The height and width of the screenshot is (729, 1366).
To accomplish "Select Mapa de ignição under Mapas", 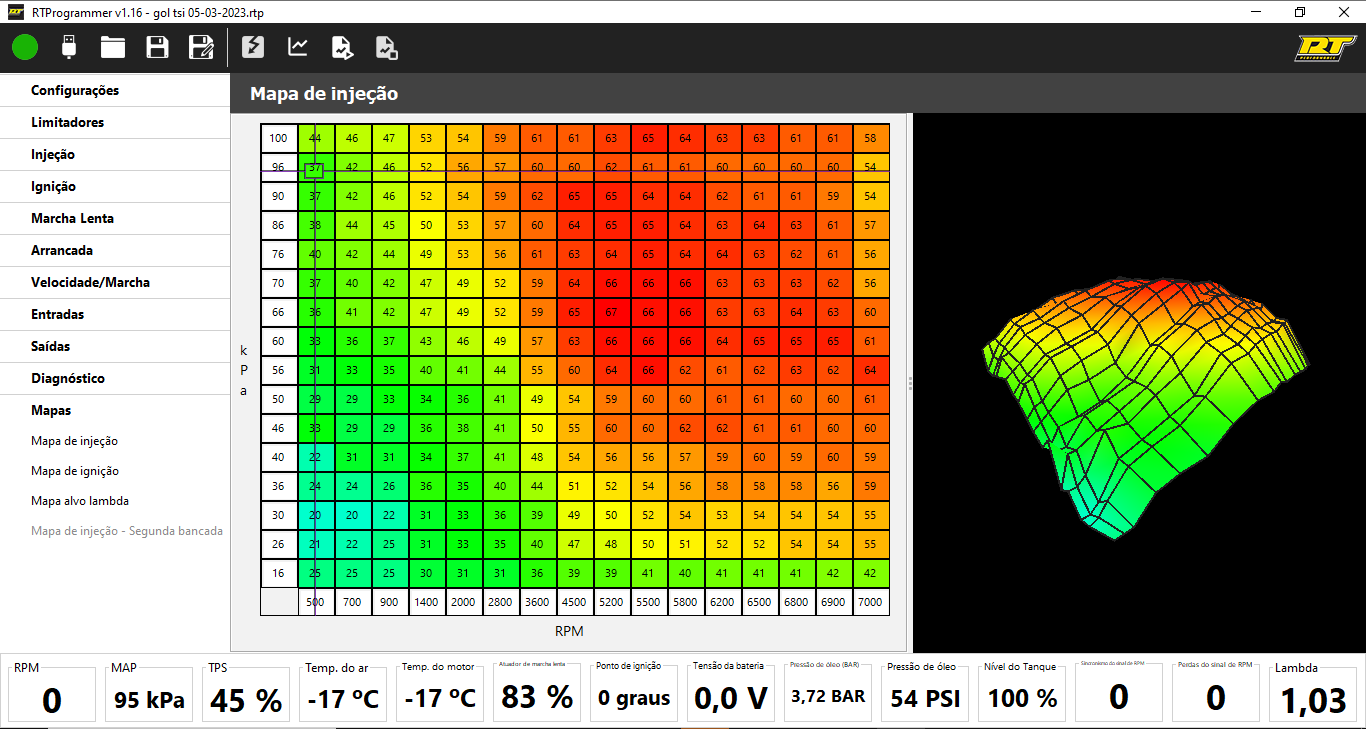I will point(75,471).
